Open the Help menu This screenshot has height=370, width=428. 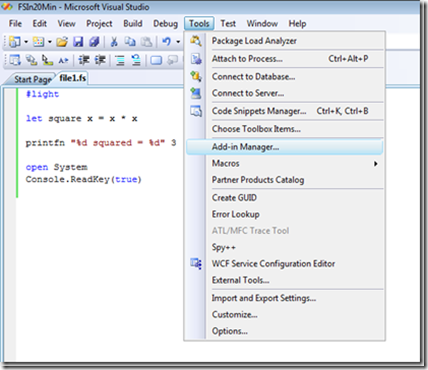297,24
